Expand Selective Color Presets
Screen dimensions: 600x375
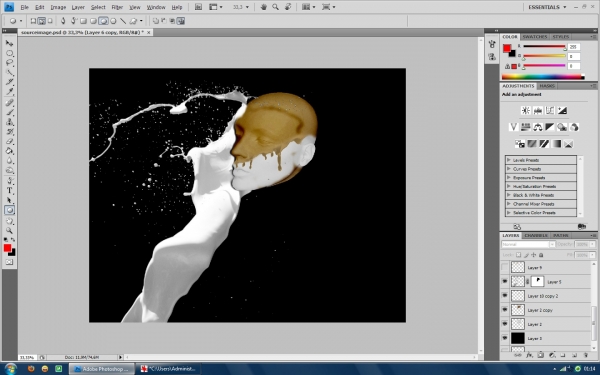point(509,212)
